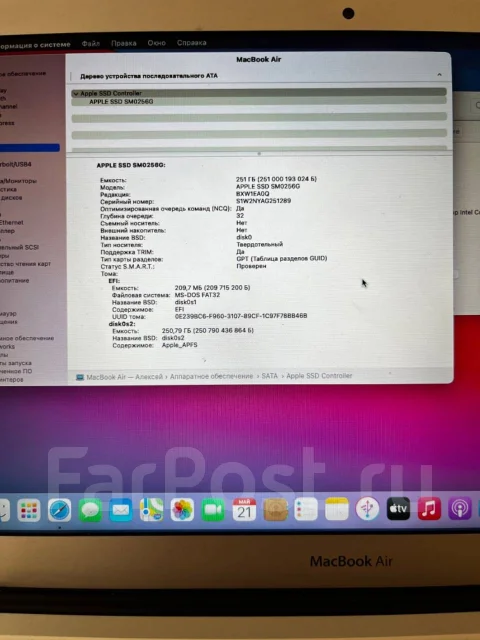Click SATA in the path bar
480x640 pixels.
[269, 376]
